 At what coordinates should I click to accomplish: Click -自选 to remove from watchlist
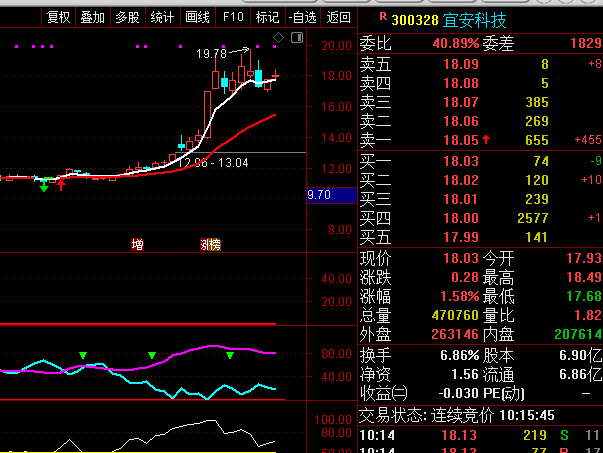tap(303, 17)
